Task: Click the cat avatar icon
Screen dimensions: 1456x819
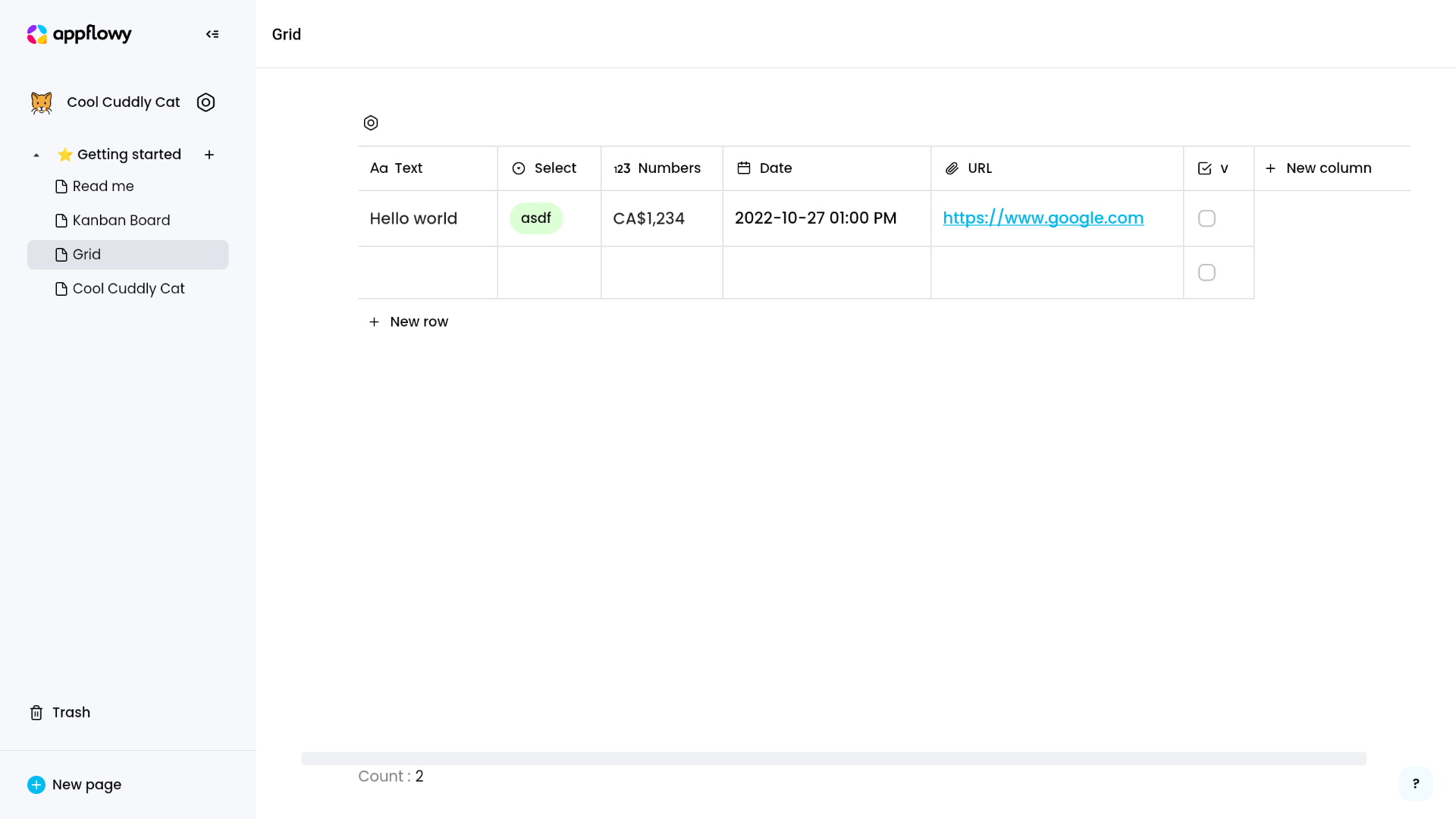Action: [42, 102]
